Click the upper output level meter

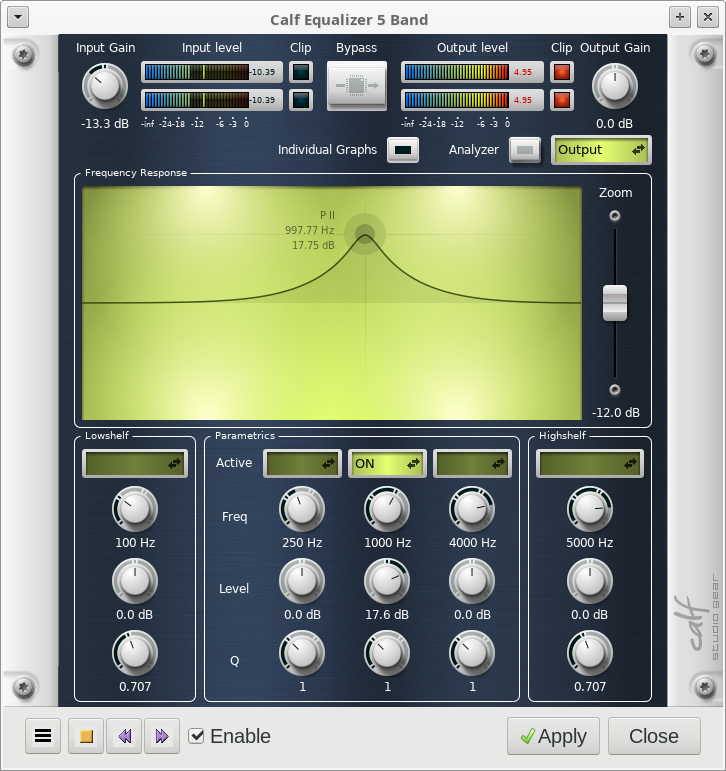pyautogui.click(x=472, y=72)
